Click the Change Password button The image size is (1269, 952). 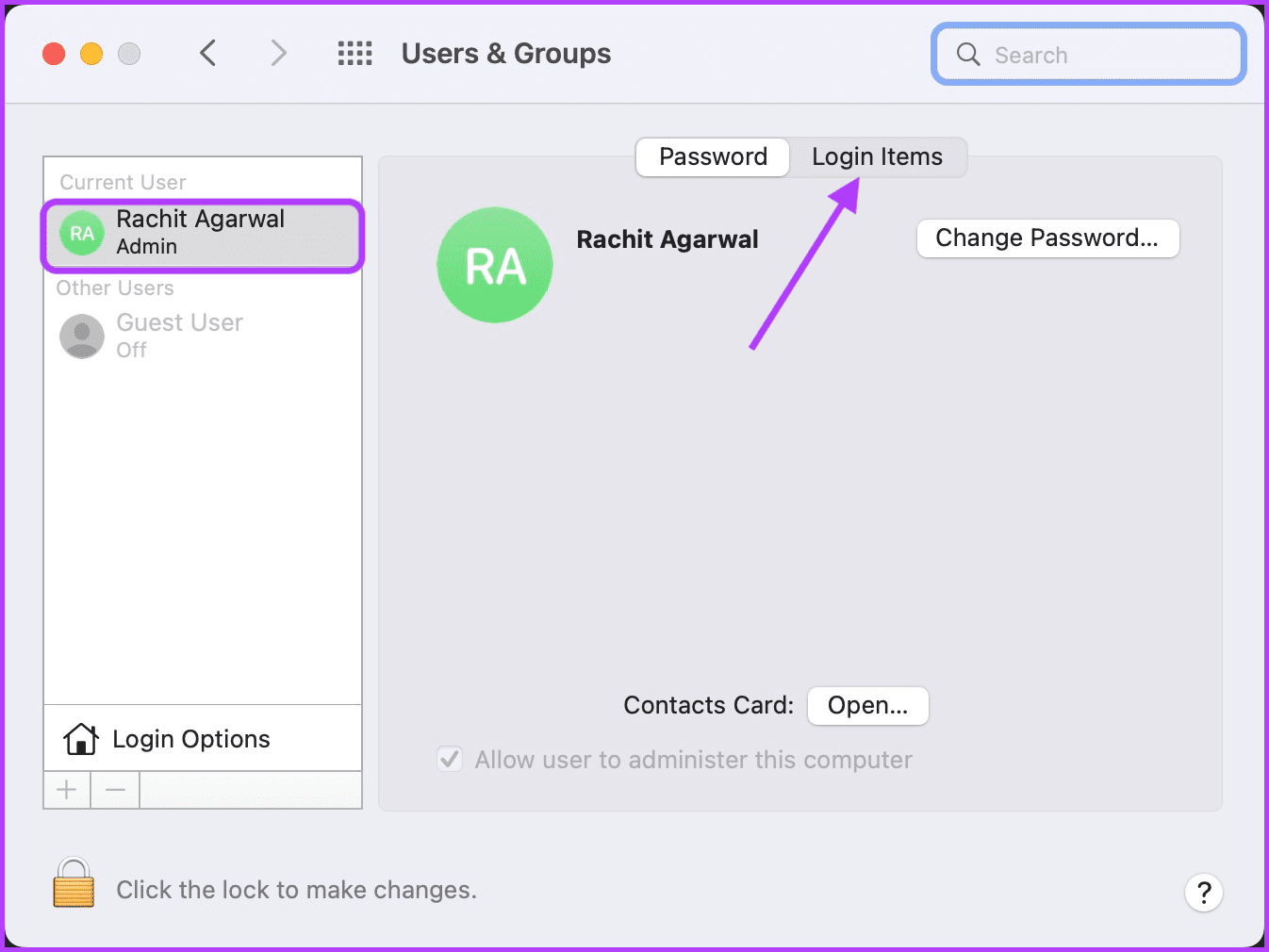click(x=1047, y=238)
